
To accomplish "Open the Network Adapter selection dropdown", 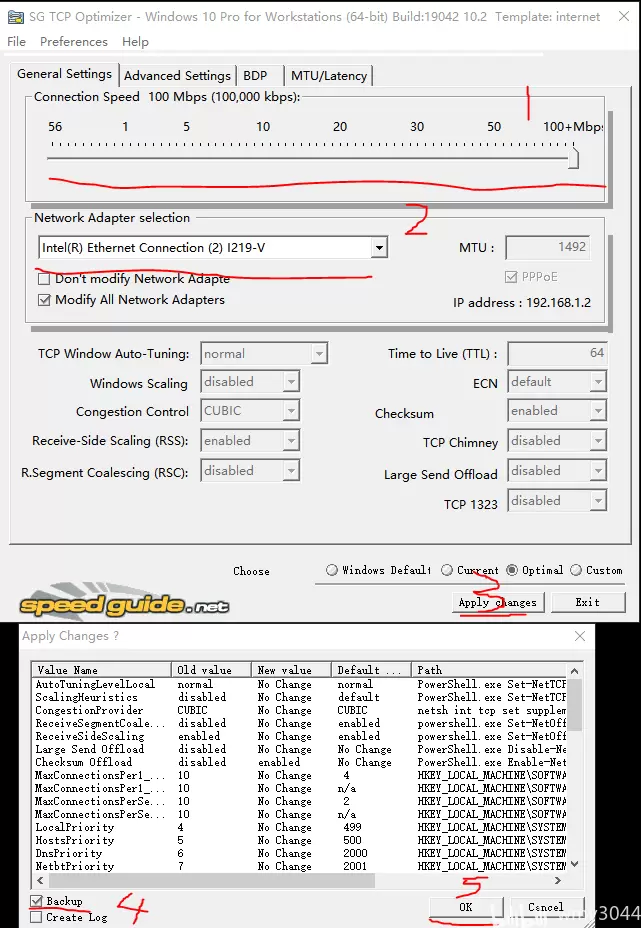I will 379,247.
